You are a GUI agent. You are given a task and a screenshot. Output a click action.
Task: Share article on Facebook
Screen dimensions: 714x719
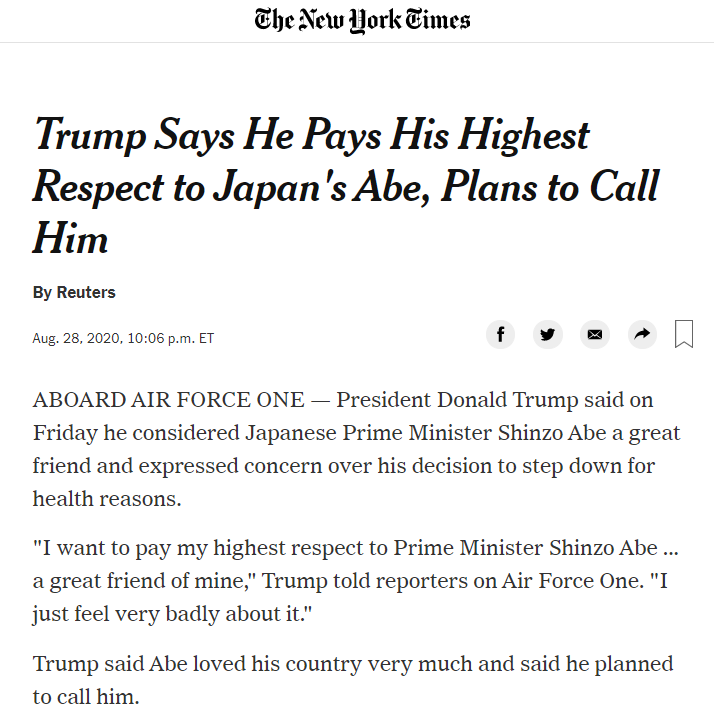coord(500,334)
